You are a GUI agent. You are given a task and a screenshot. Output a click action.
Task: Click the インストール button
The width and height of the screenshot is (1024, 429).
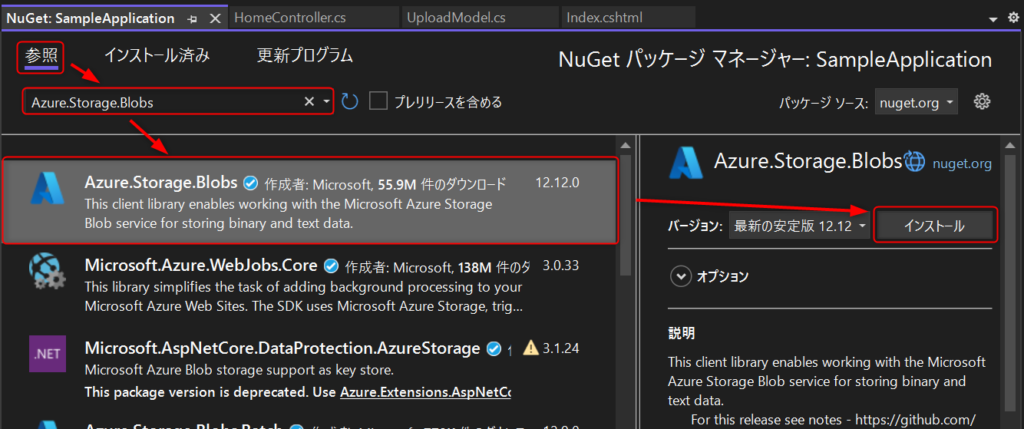click(x=934, y=226)
